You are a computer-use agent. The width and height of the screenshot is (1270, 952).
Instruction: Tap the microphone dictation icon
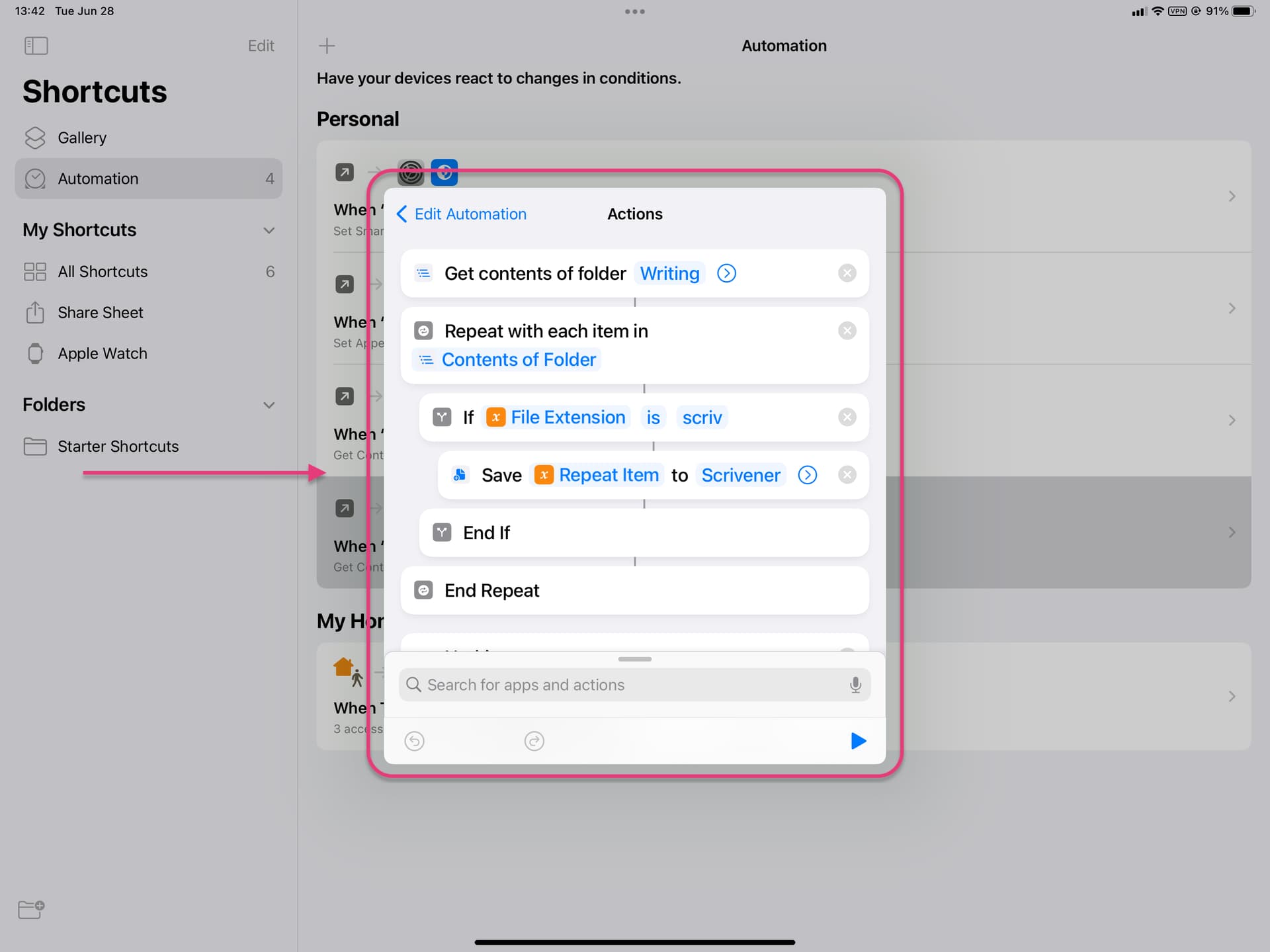[855, 685]
